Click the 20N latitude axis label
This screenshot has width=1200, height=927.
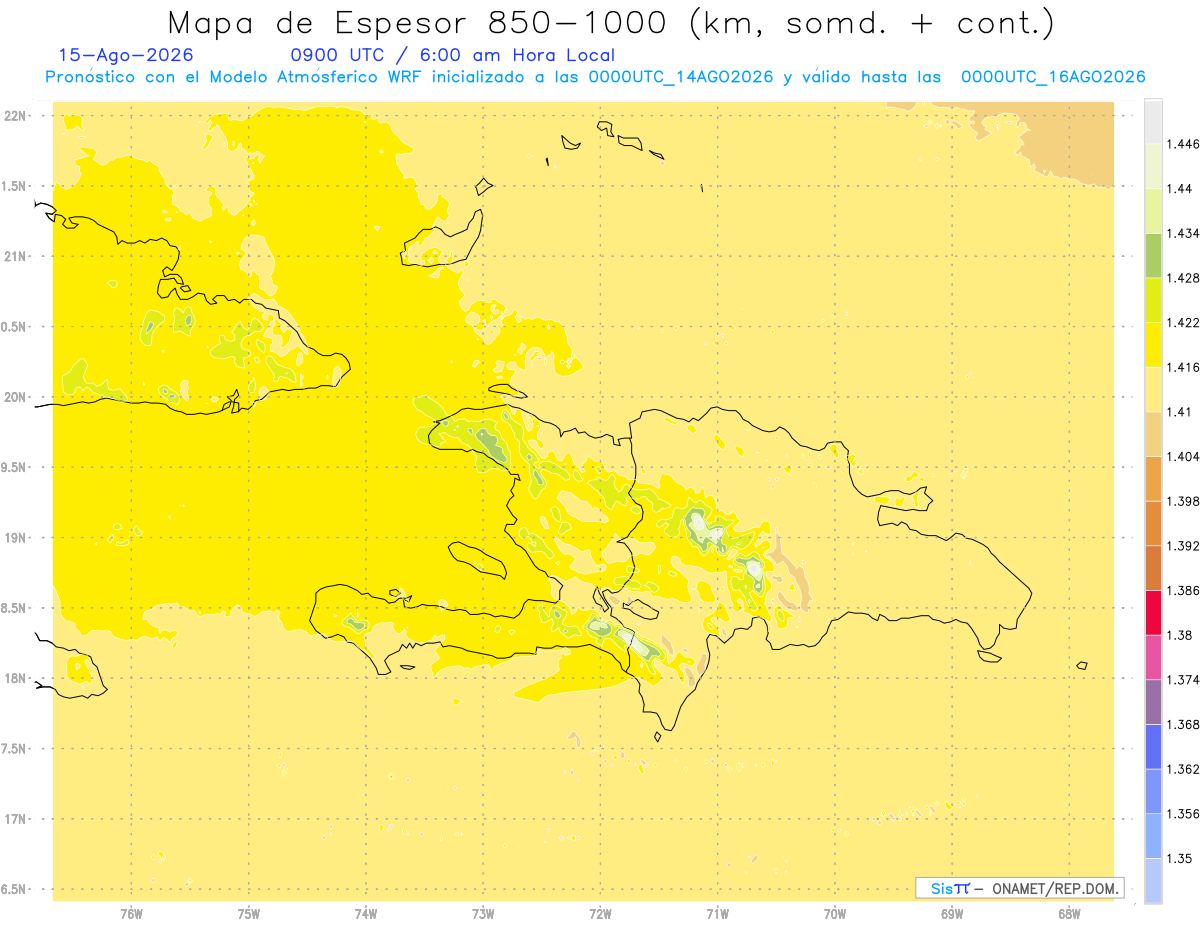pyautogui.click(x=16, y=398)
